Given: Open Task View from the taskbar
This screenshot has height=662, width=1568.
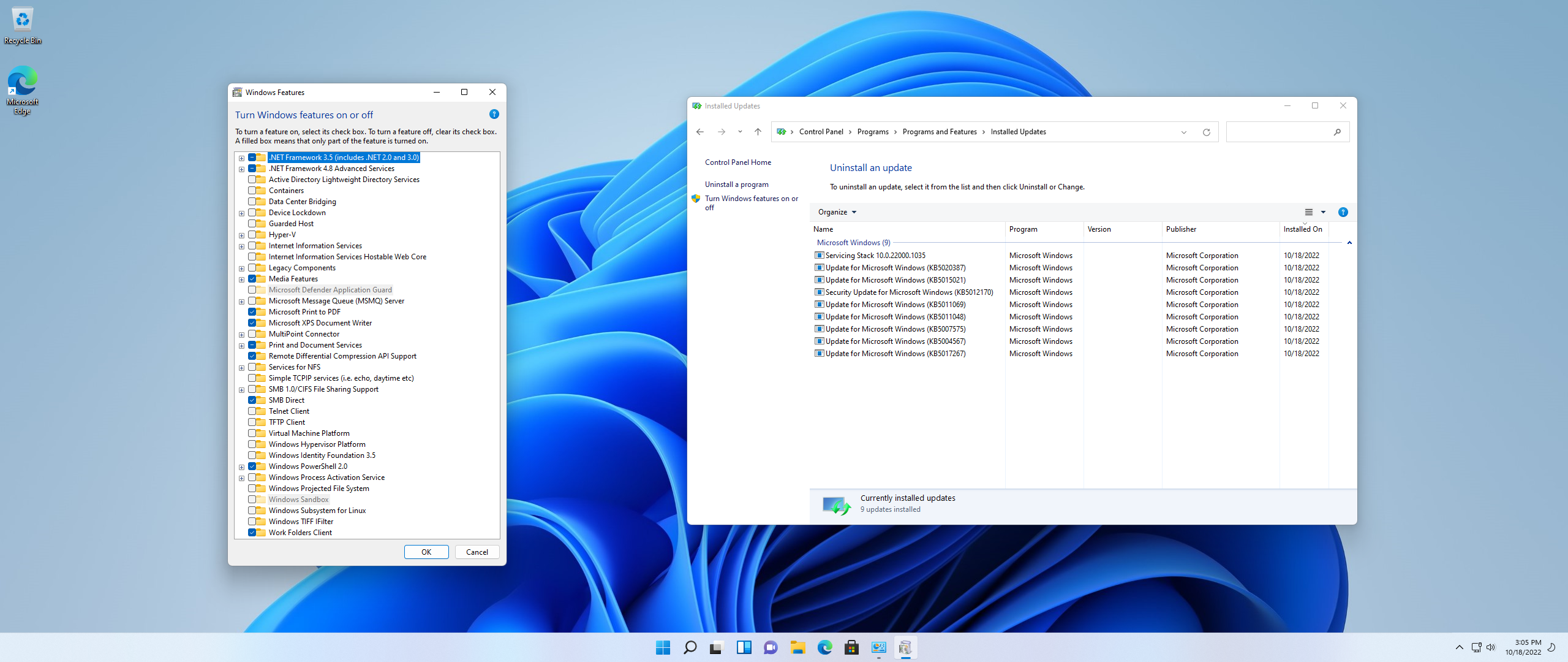Looking at the screenshot, I should tap(717, 647).
